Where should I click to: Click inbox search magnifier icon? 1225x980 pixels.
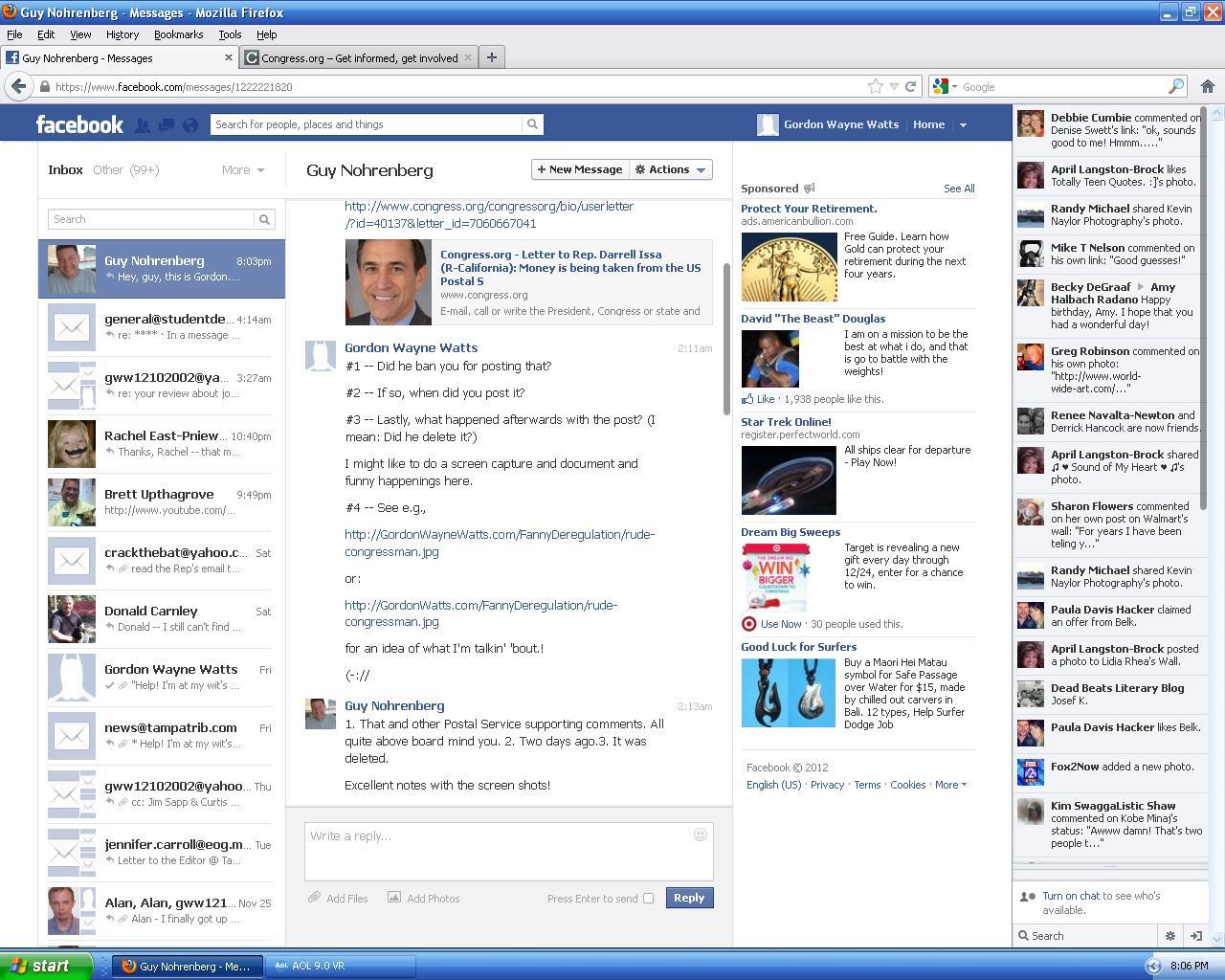tap(264, 219)
